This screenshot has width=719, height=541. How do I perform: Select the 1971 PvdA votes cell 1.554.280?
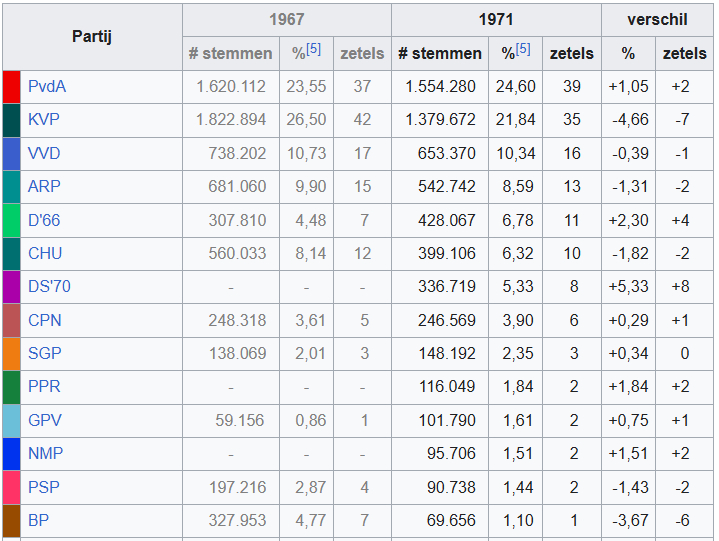(x=440, y=87)
